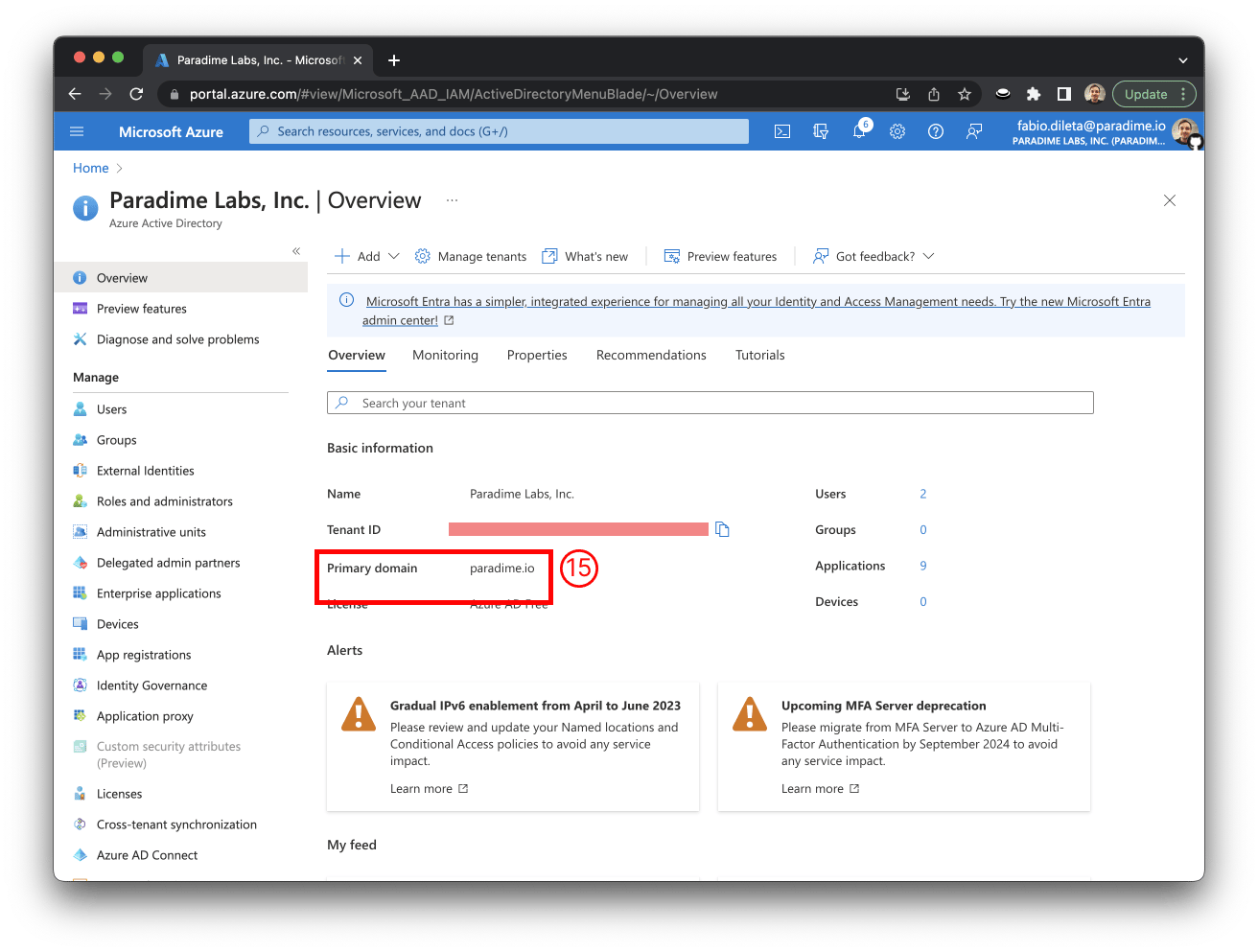Open notifications bell with badge 6
Image resolution: width=1258 pixels, height=952 pixels.
pos(860,130)
